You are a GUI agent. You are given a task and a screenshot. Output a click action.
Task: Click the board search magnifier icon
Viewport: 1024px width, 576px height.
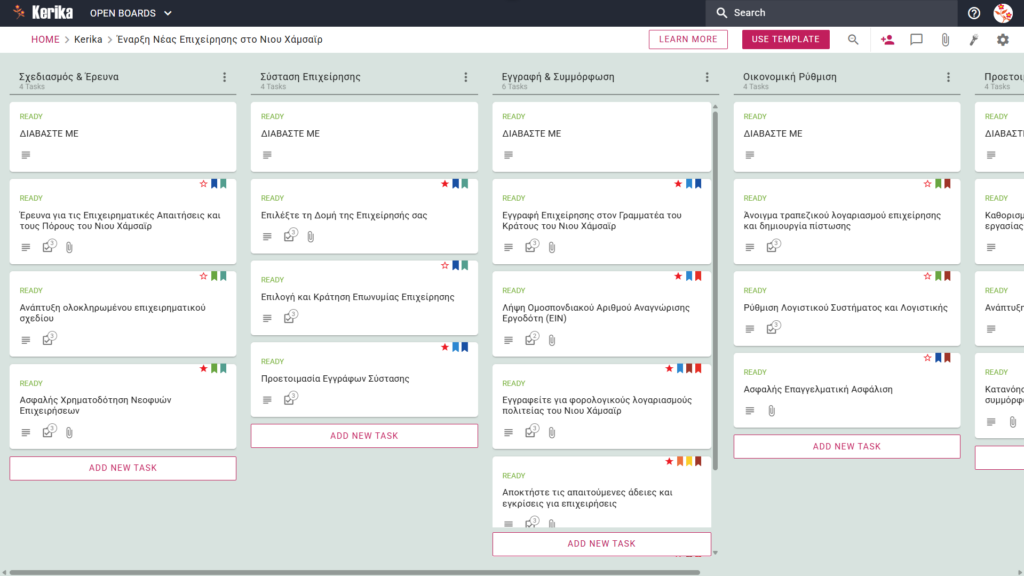click(853, 40)
